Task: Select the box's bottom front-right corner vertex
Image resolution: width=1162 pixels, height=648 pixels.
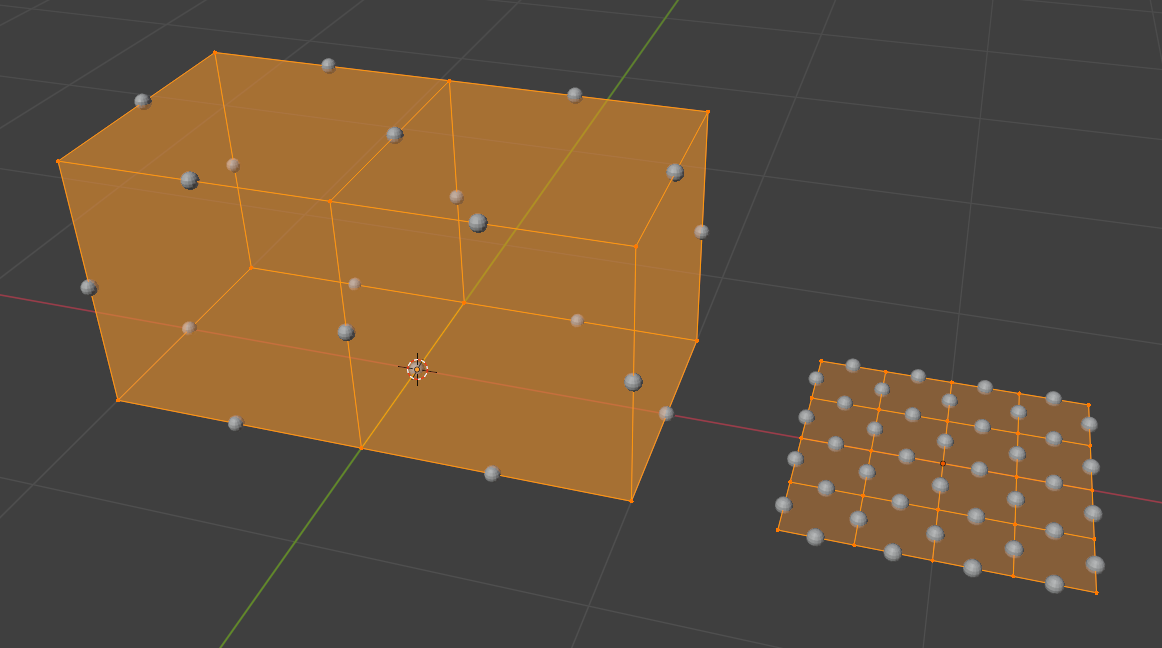Action: tap(631, 501)
